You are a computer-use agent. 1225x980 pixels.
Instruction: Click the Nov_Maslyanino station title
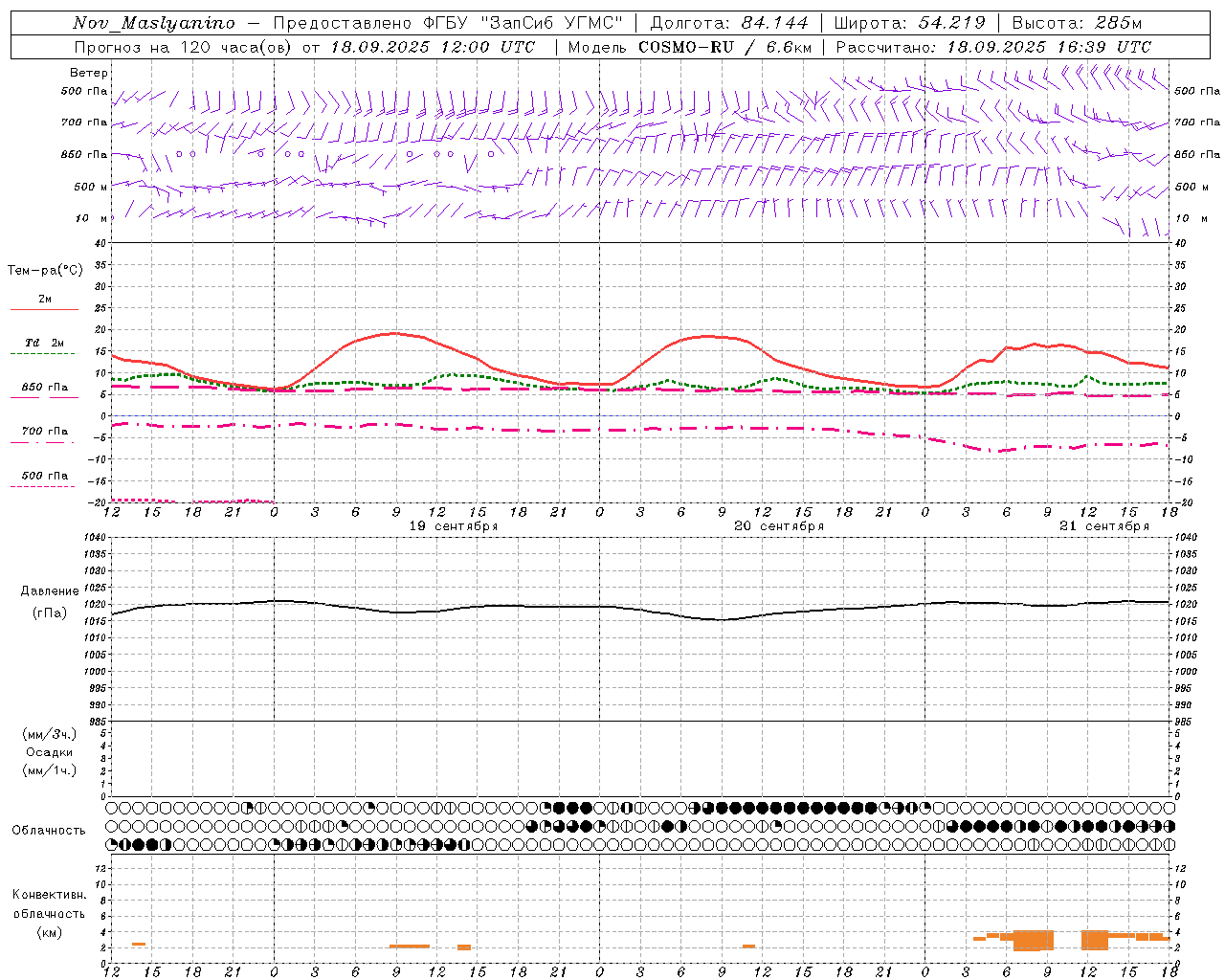click(154, 23)
